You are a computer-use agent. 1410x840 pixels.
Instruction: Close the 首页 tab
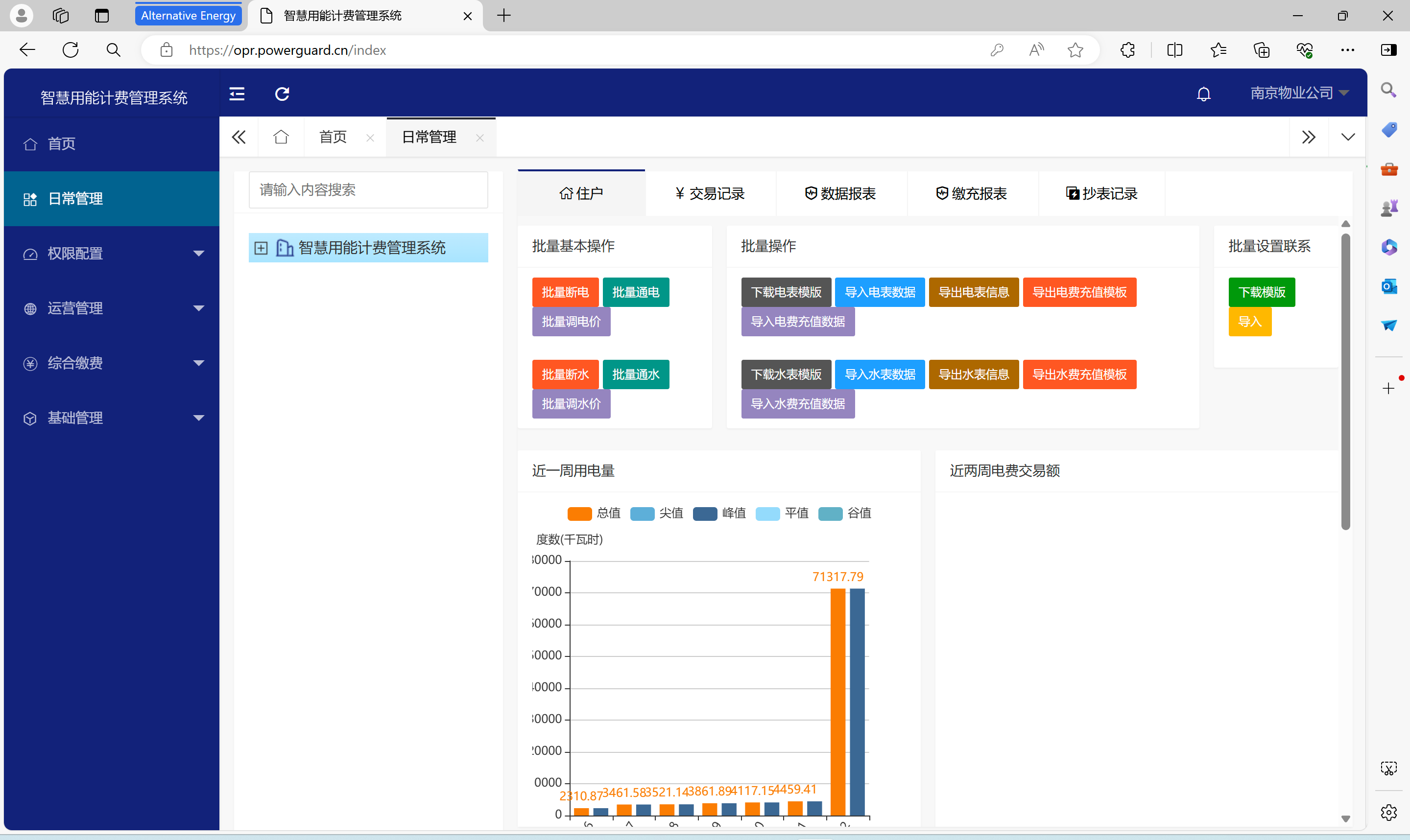tap(370, 138)
